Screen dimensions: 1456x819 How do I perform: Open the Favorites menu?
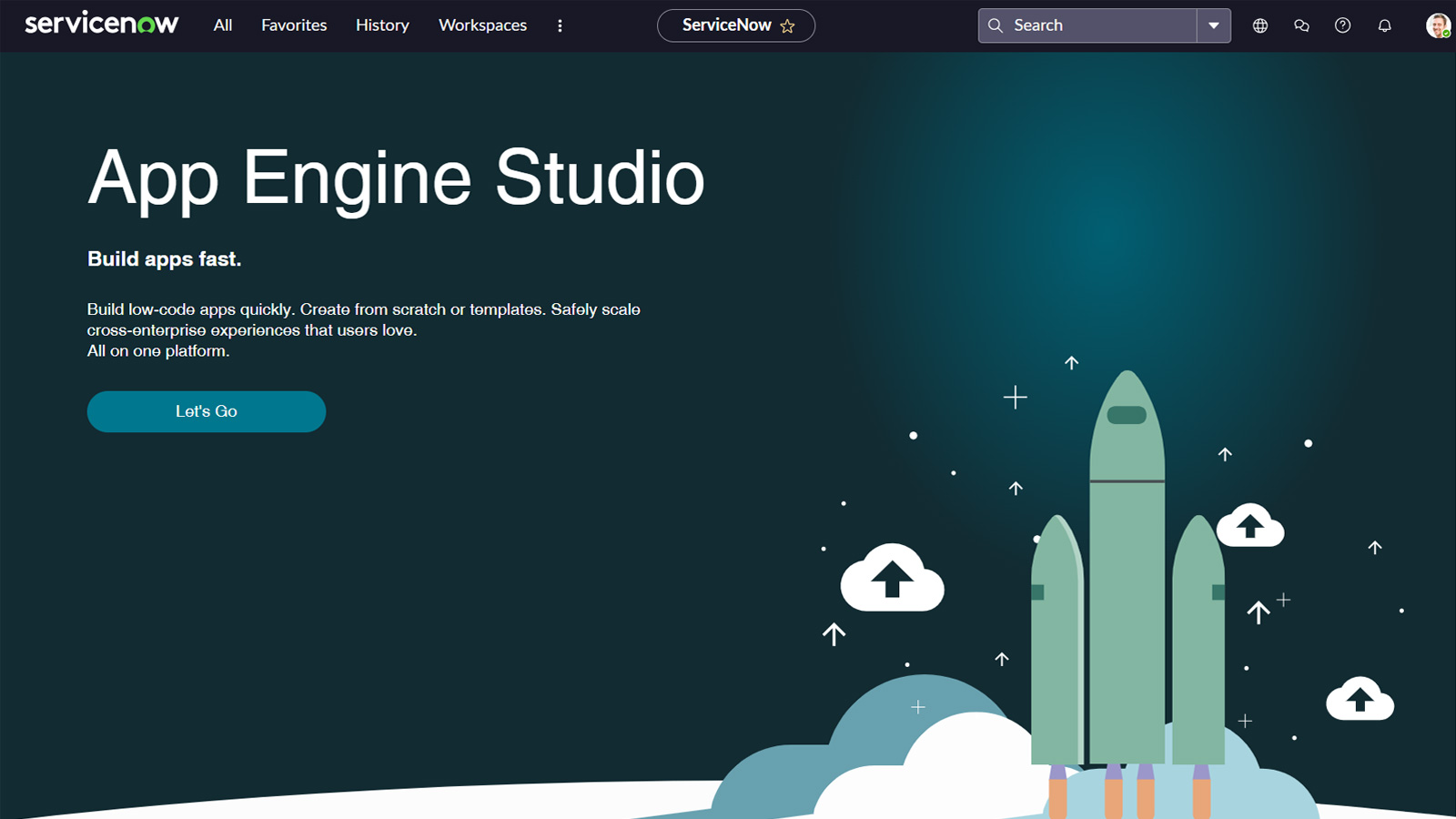point(294,25)
